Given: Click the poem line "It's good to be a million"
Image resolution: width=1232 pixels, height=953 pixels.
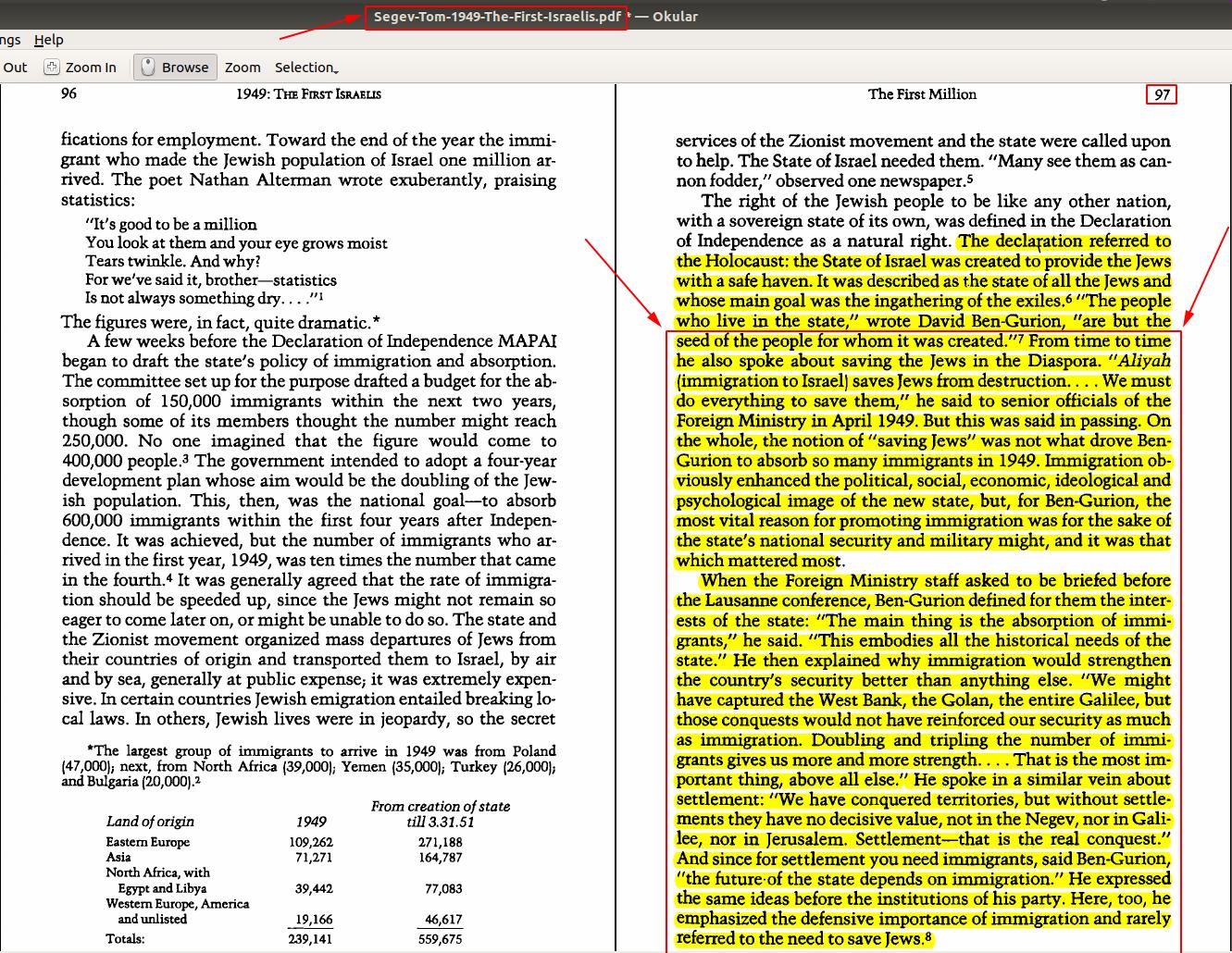Looking at the screenshot, I should [171, 225].
